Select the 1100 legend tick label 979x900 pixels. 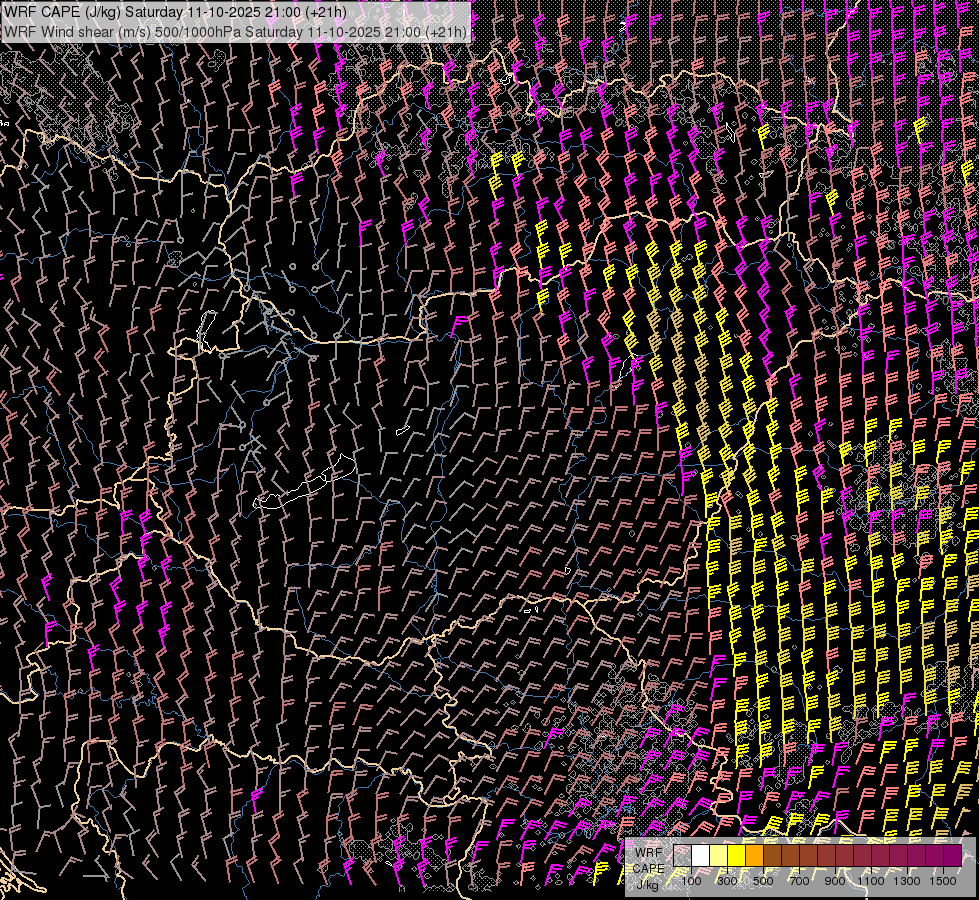pyautogui.click(x=871, y=881)
